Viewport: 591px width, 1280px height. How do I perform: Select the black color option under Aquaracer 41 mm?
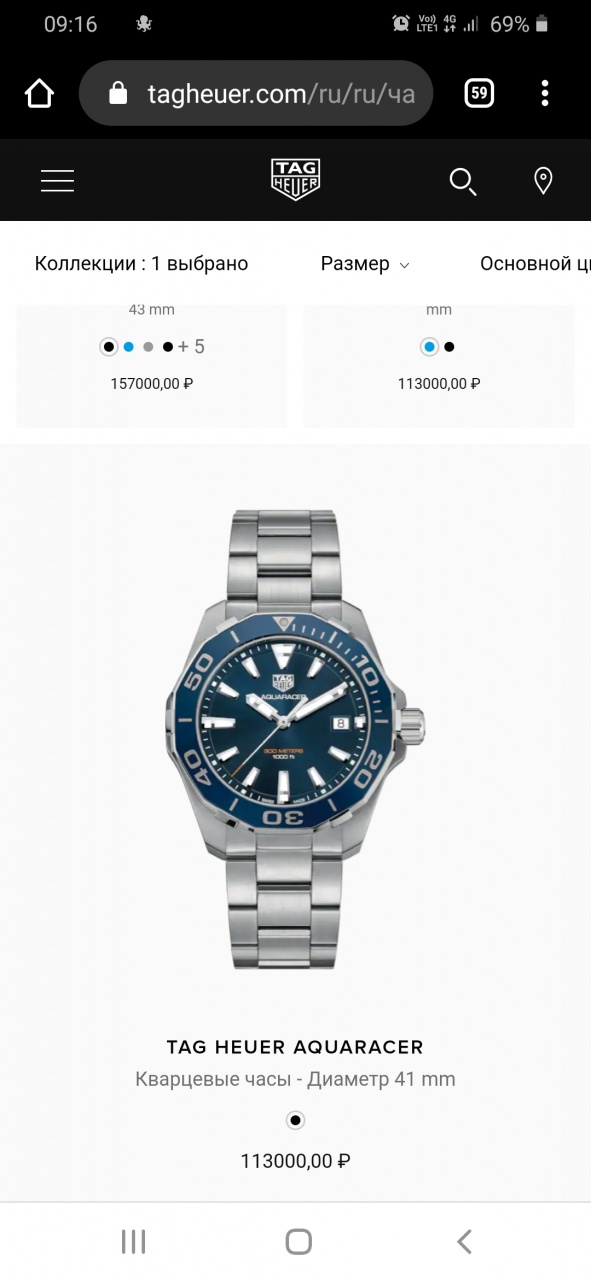click(295, 1120)
